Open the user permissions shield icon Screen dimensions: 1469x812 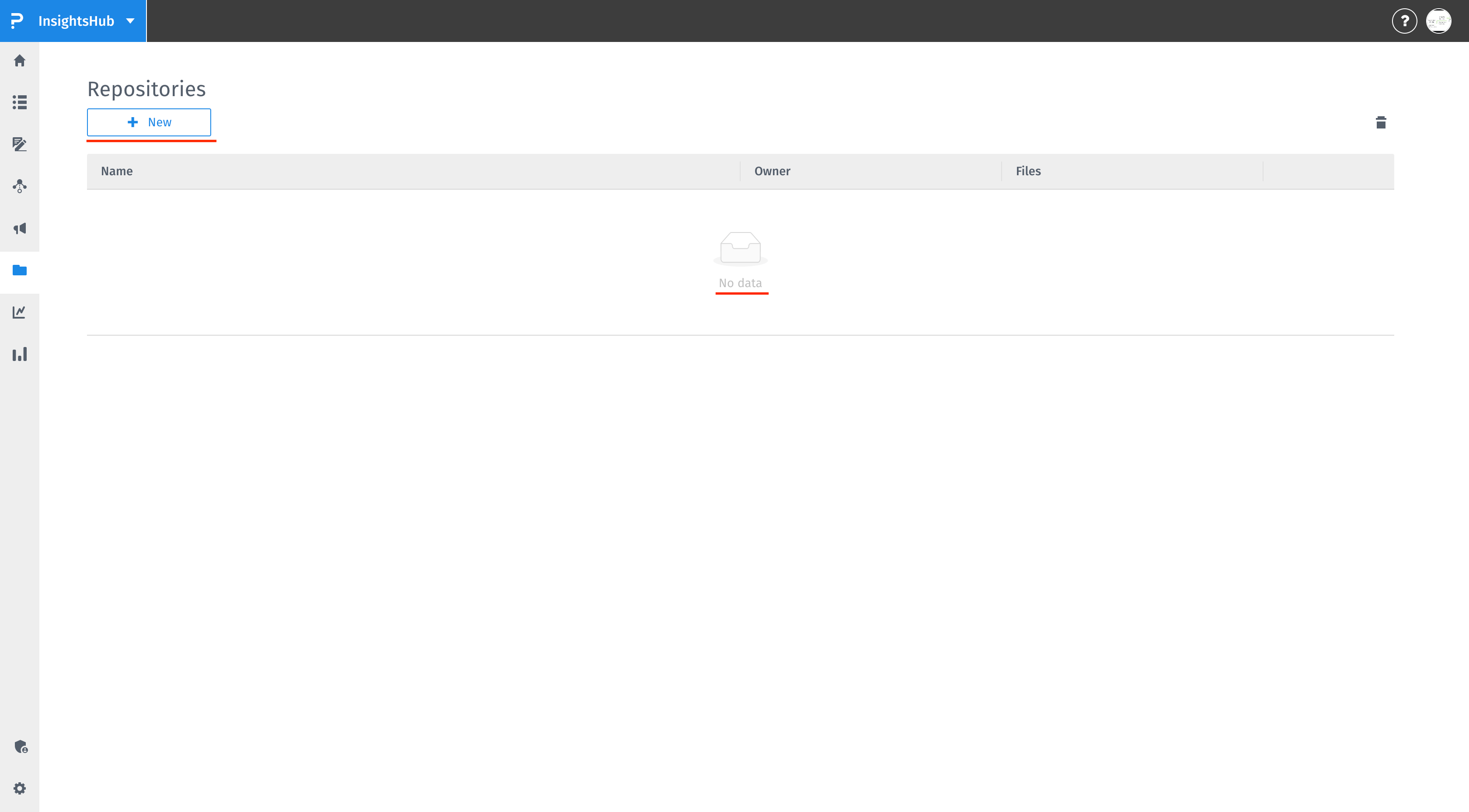coord(20,747)
